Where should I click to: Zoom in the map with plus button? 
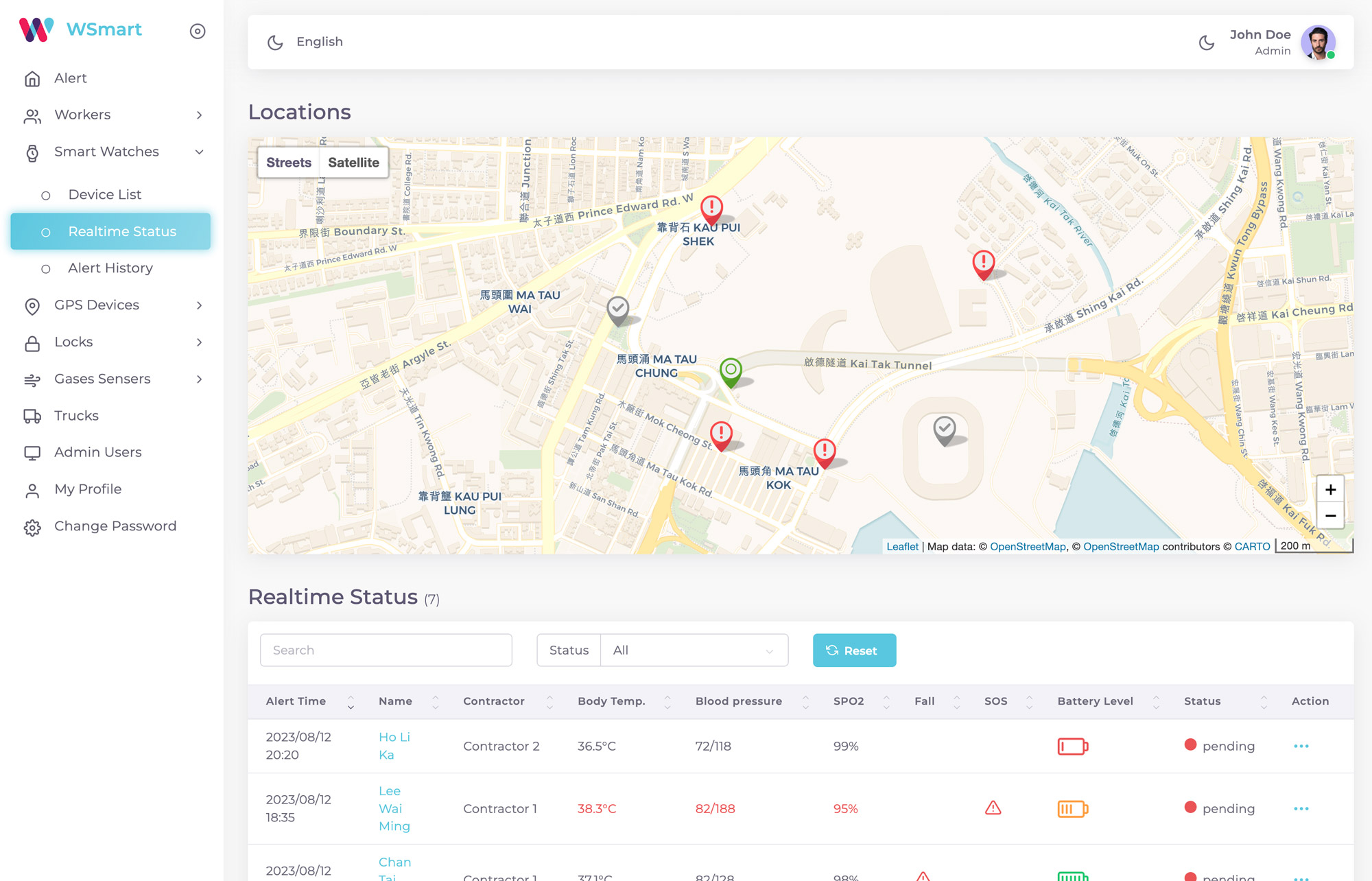[x=1330, y=490]
